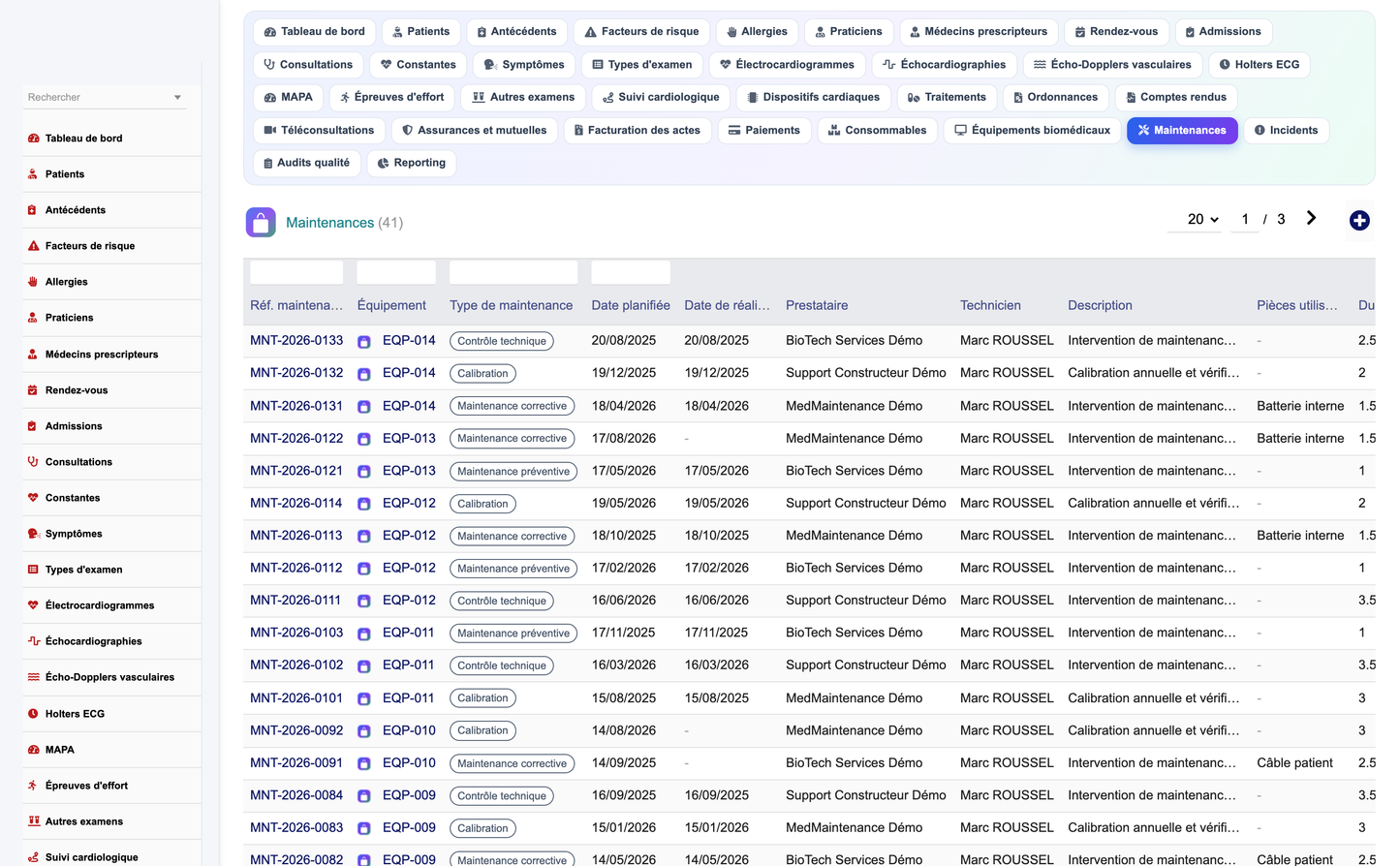The height and width of the screenshot is (866, 1400).
Task: Click sidebar Admissions icon
Action: point(33,426)
